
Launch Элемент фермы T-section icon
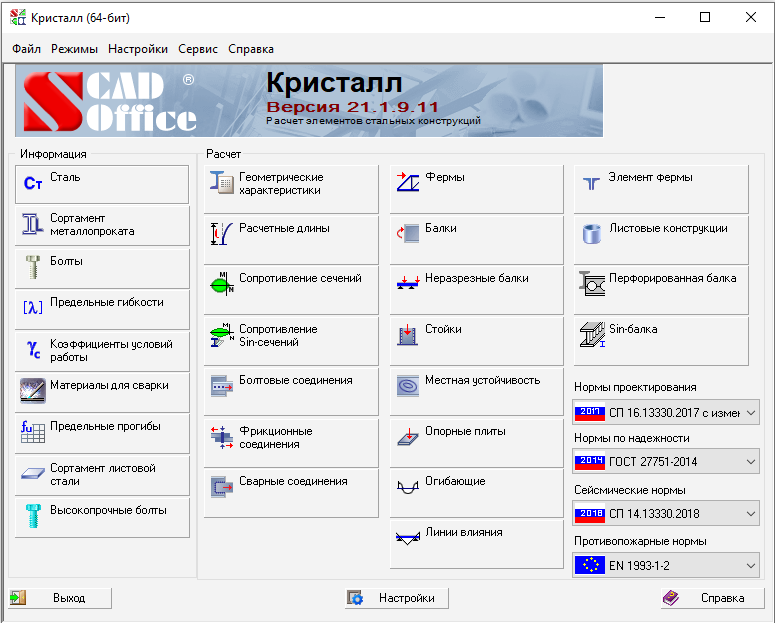coord(591,183)
